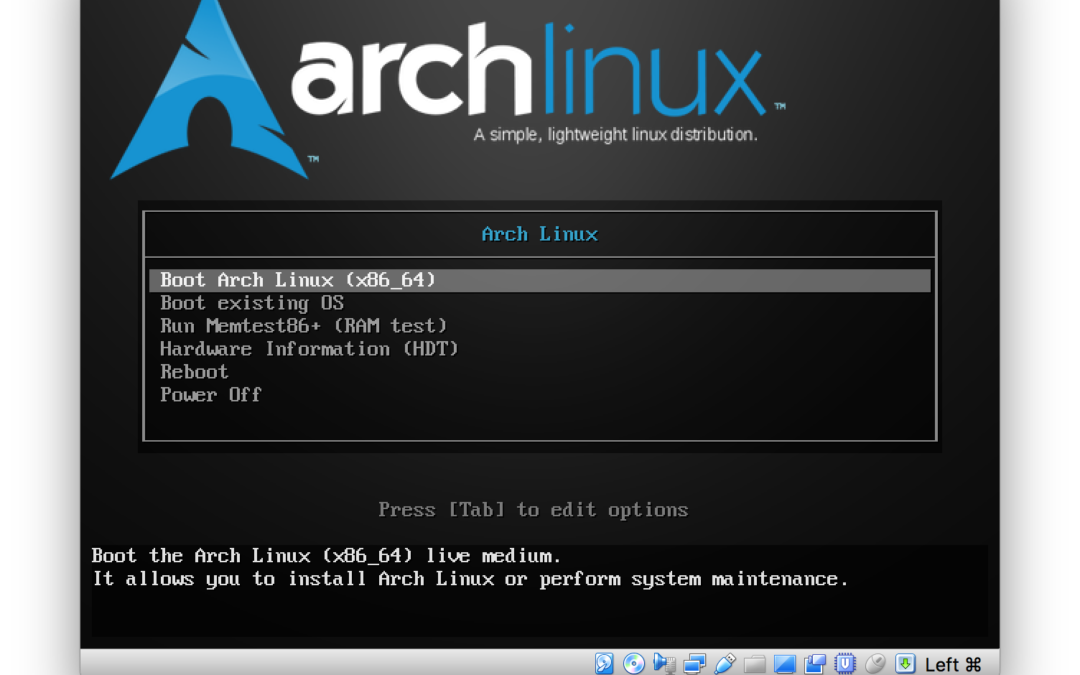This screenshot has width=1080, height=675.
Task: Click the 'archlinux' wordmark banner
Action: (529, 69)
